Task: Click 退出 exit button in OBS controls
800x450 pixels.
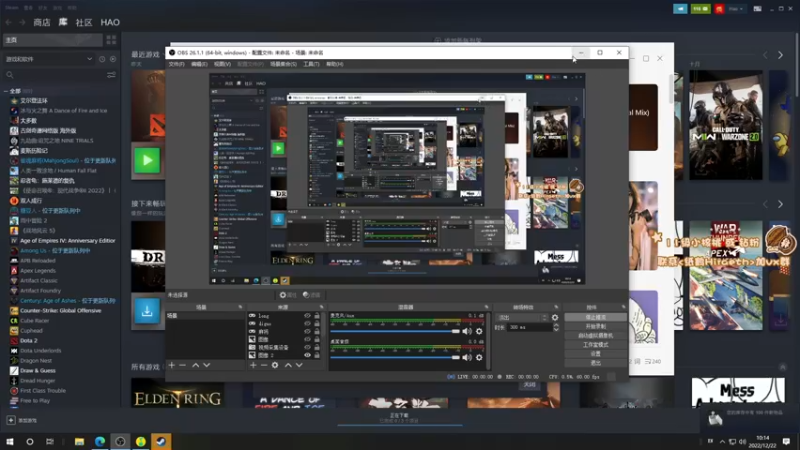Action: [595, 363]
